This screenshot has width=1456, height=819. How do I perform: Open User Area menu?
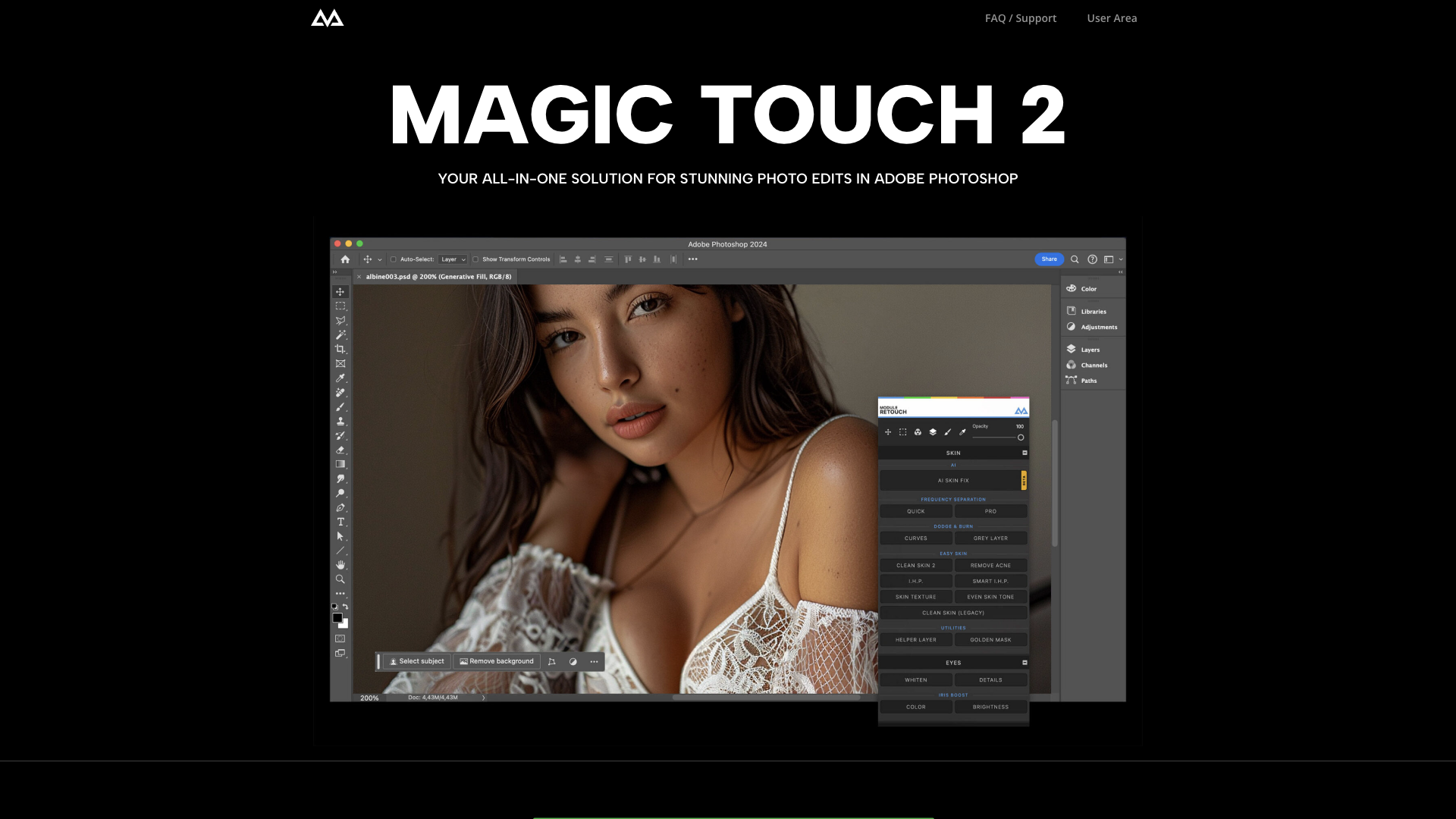1112,18
